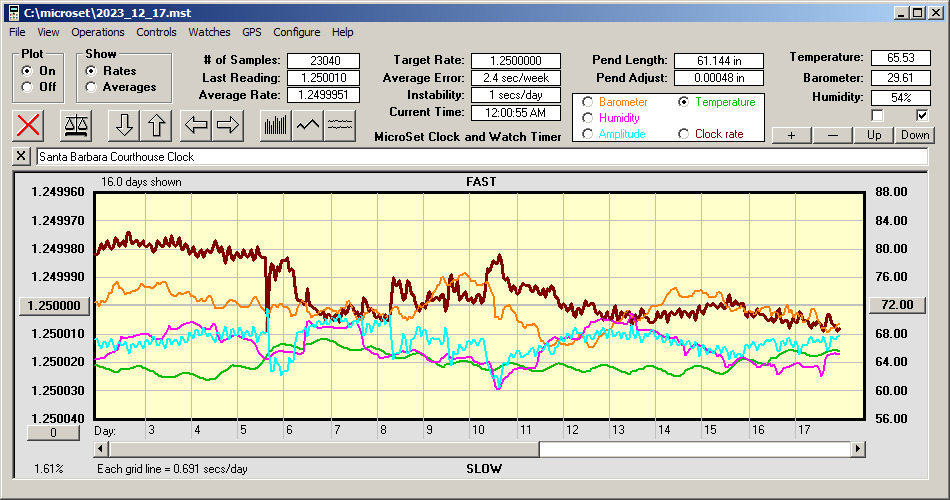The height and width of the screenshot is (500, 950).
Task: Open the Watches menu
Action: coord(209,32)
